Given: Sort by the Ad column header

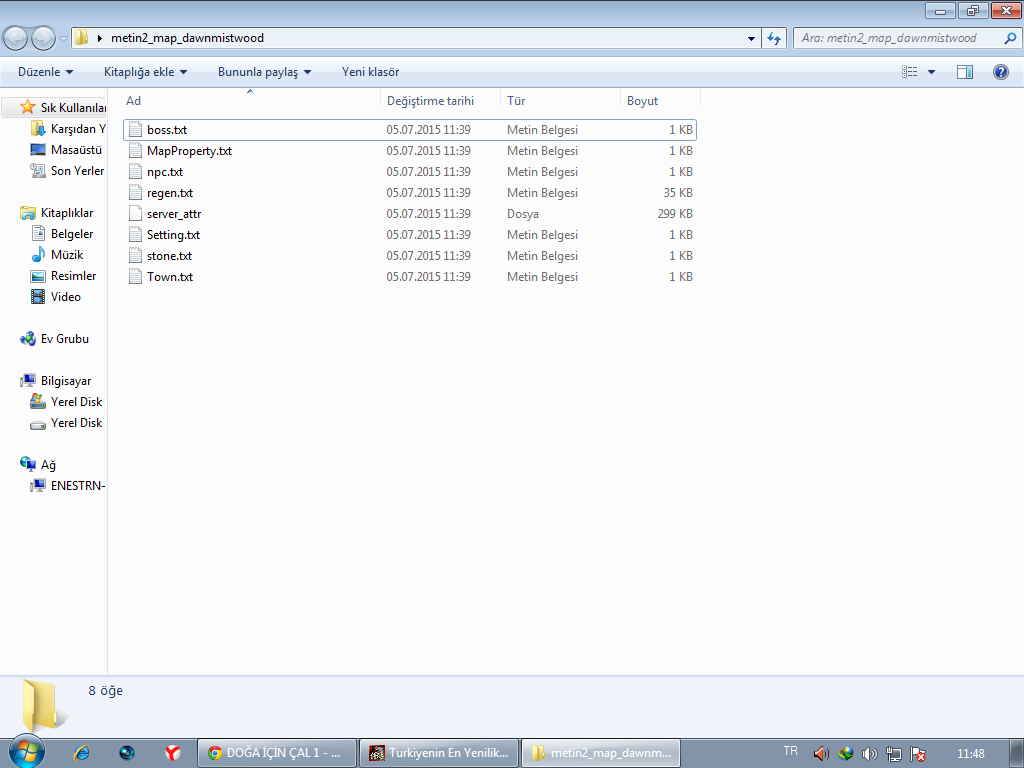Looking at the screenshot, I should click(250, 101).
